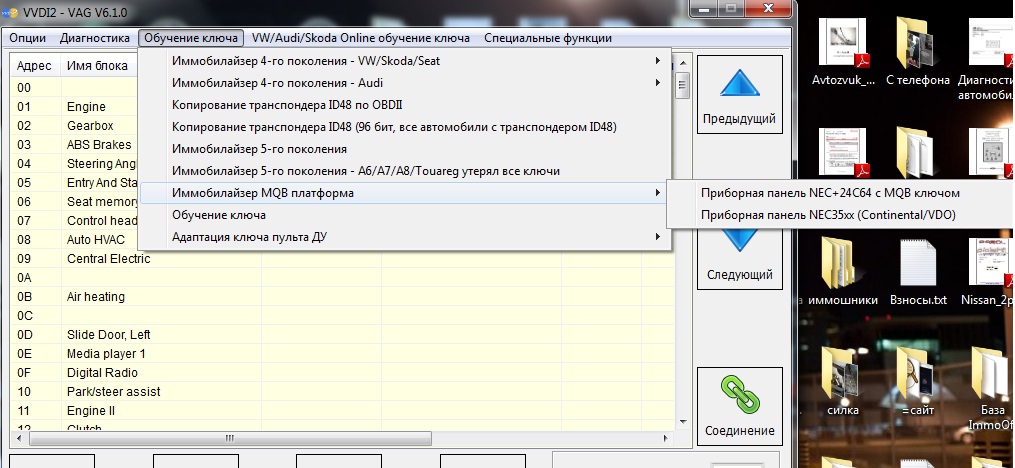Select the 02 Gearbox row

75,126
